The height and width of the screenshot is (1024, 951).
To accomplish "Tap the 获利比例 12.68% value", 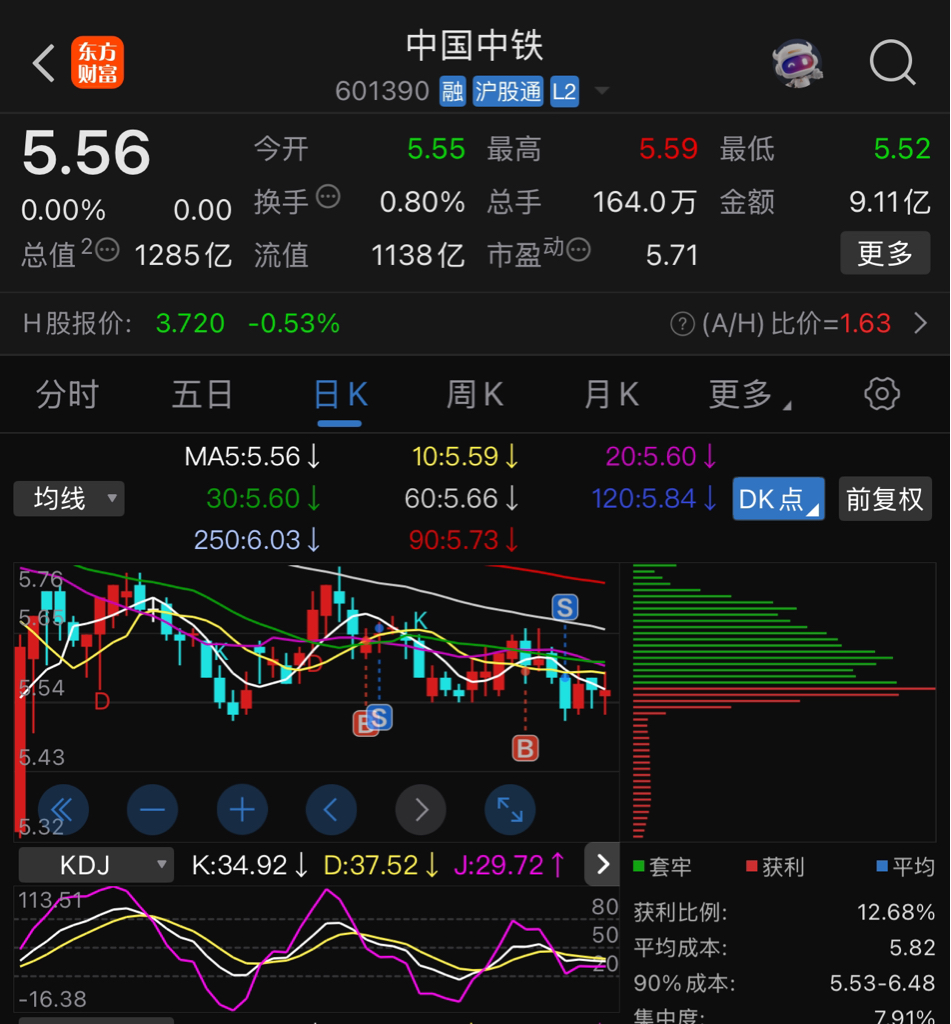I will (895, 912).
